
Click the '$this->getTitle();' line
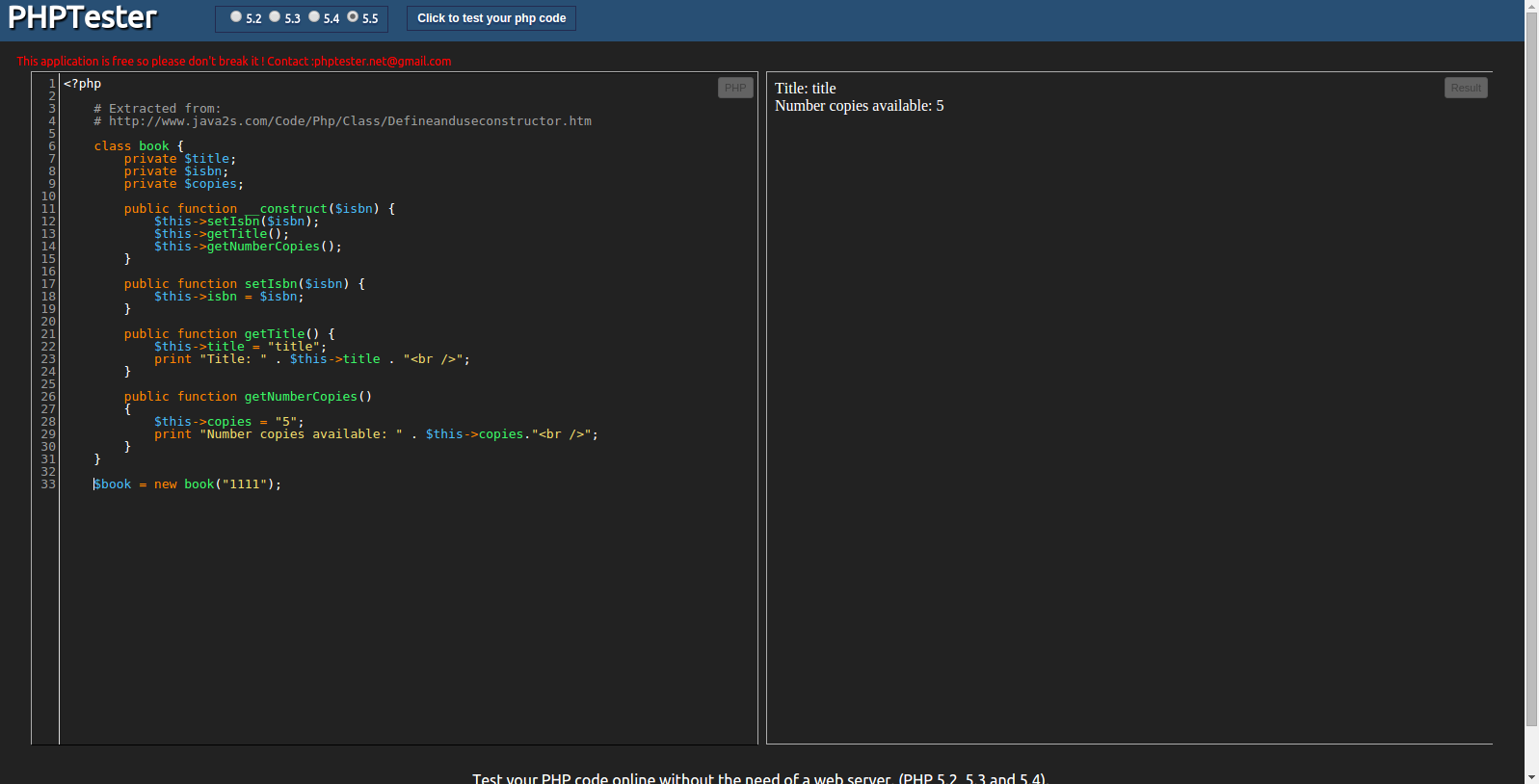point(222,234)
